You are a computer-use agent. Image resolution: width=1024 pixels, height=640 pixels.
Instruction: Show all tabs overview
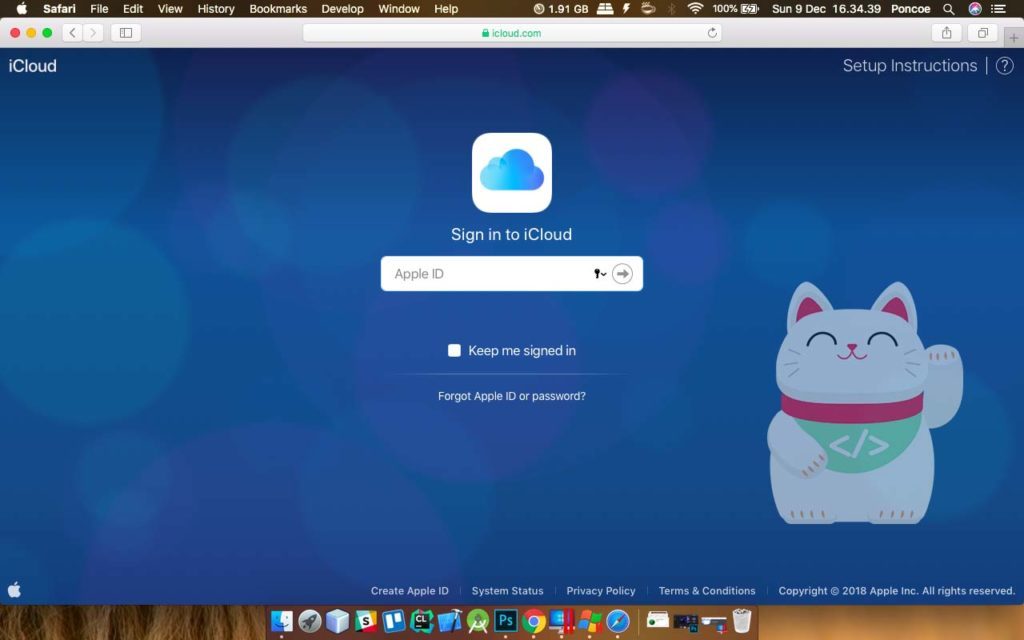(982, 33)
